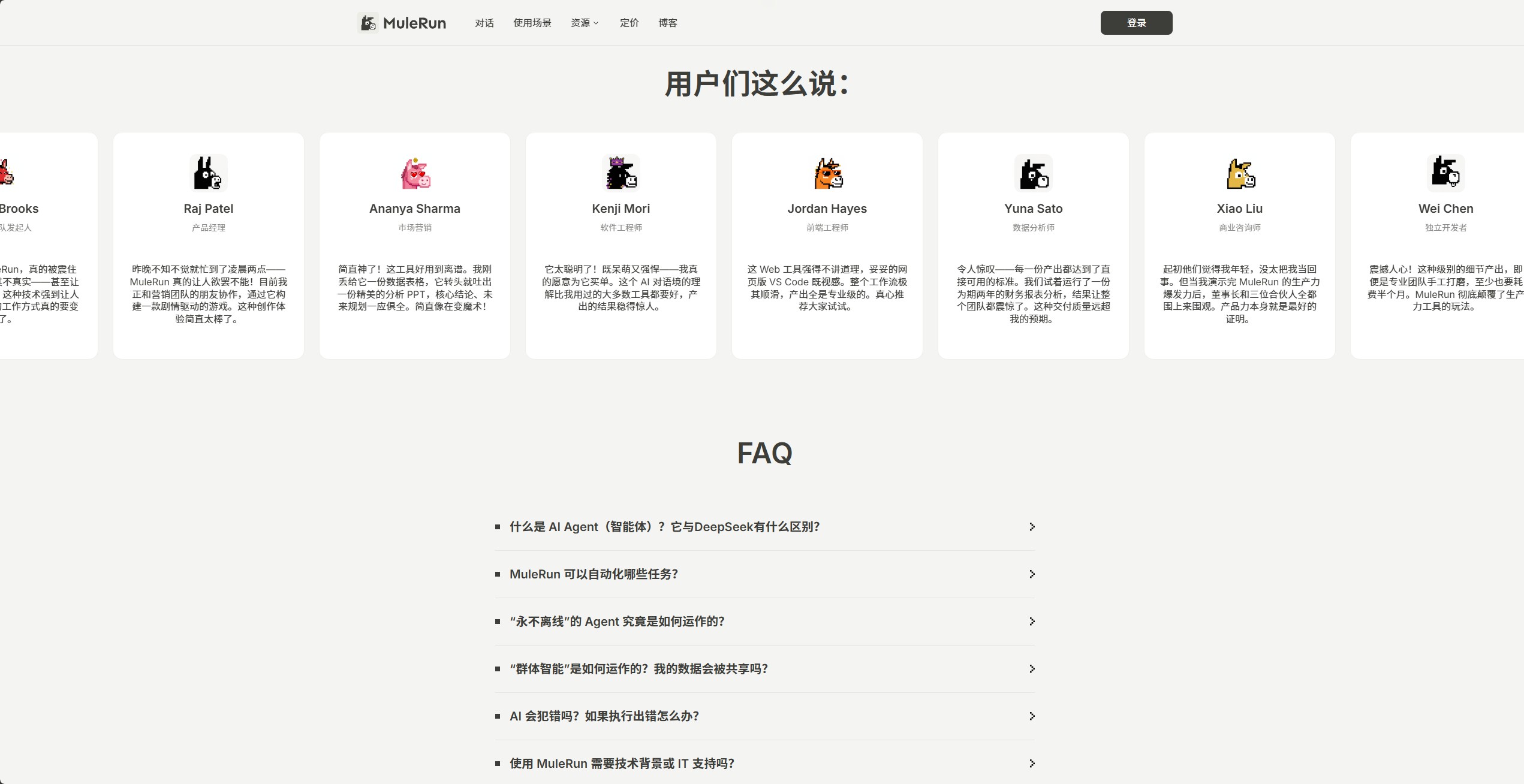This screenshot has height=784, width=1524.
Task: Expand FAQ about '群体智能' data sharing
Action: click(765, 669)
